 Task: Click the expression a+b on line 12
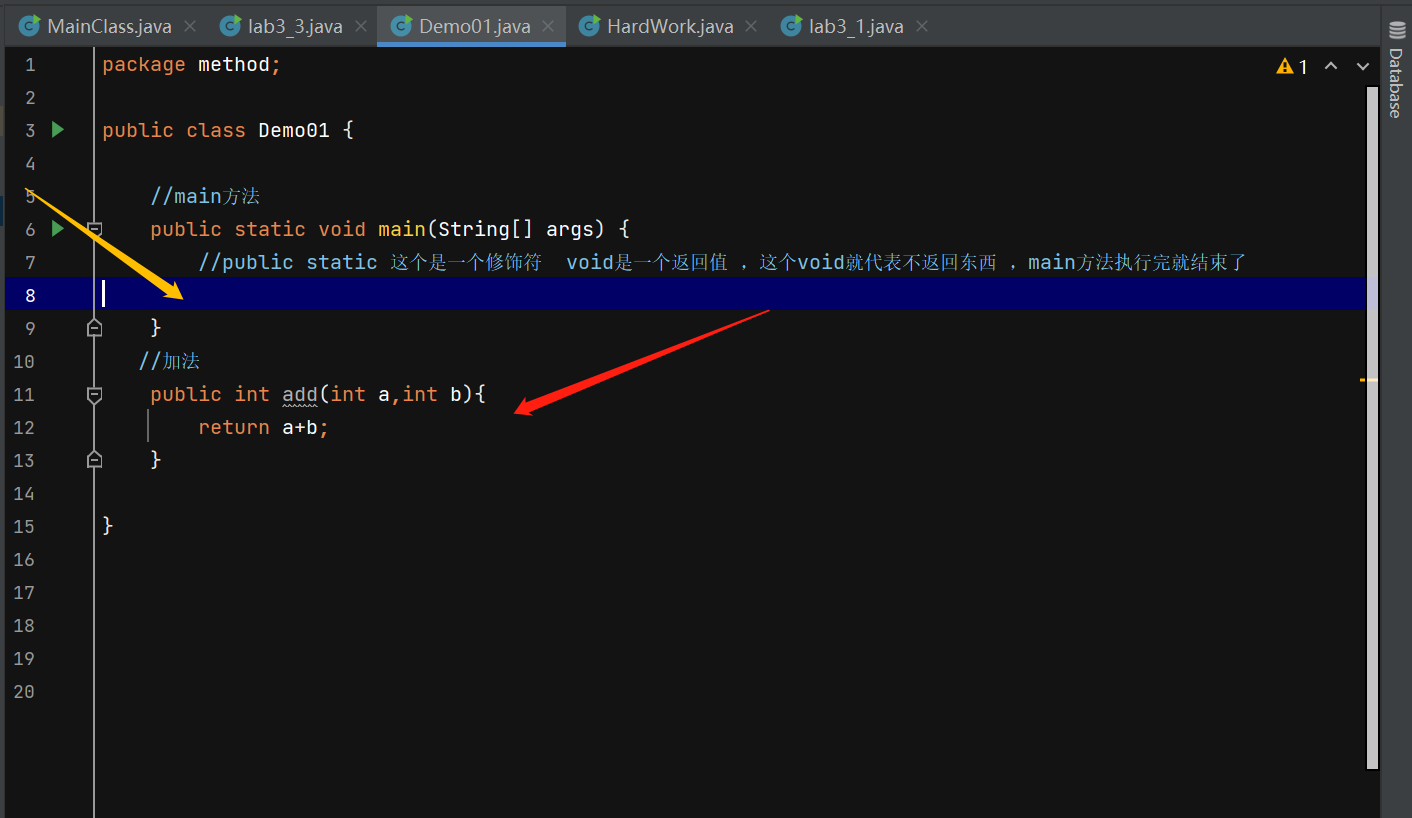coord(300,427)
